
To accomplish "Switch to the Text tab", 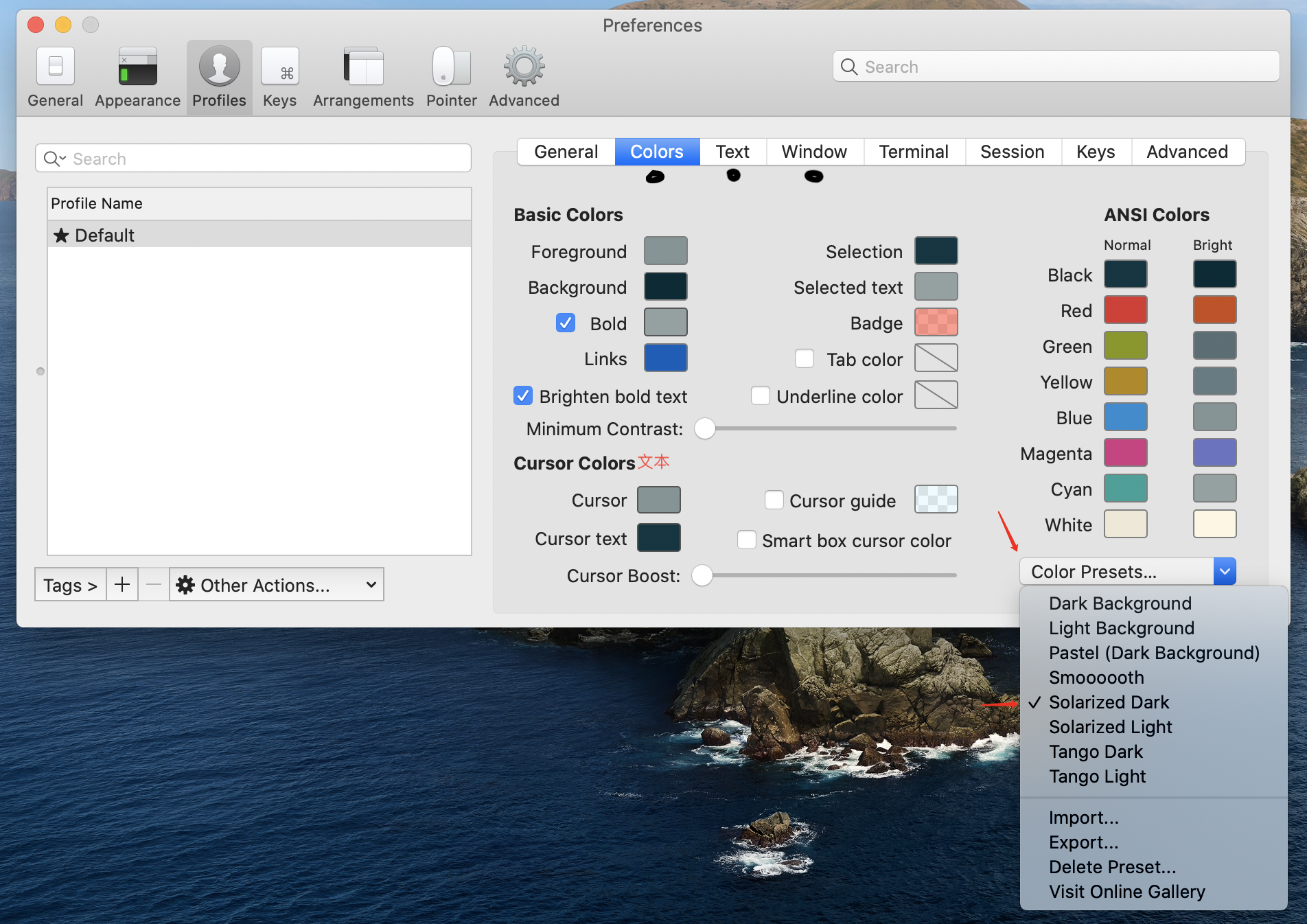I will [732, 152].
